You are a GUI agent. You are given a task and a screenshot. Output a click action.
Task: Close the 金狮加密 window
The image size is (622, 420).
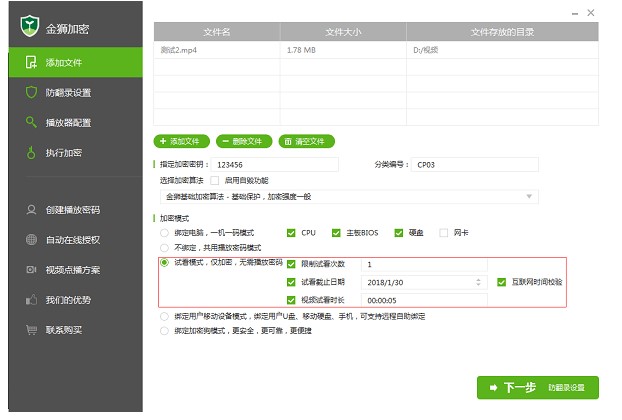coord(591,13)
